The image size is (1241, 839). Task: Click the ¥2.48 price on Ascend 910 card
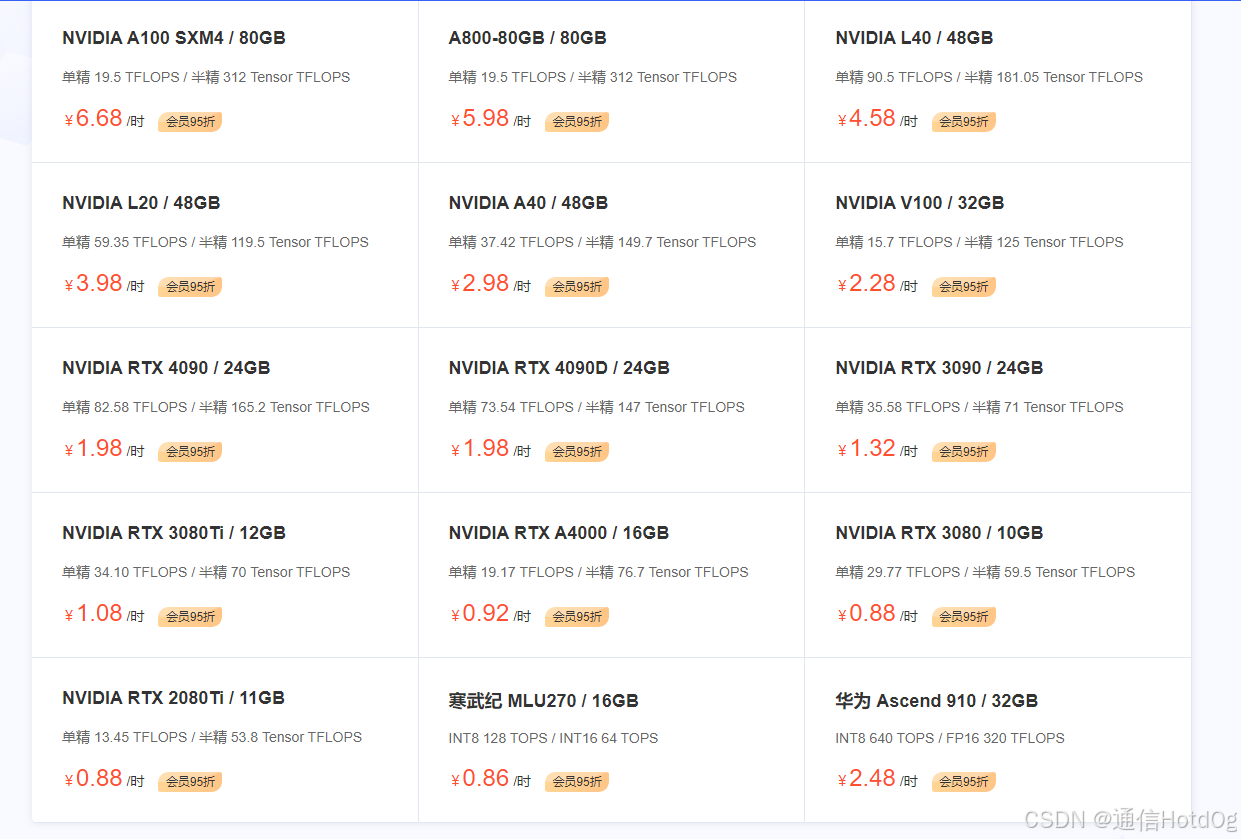pos(867,779)
